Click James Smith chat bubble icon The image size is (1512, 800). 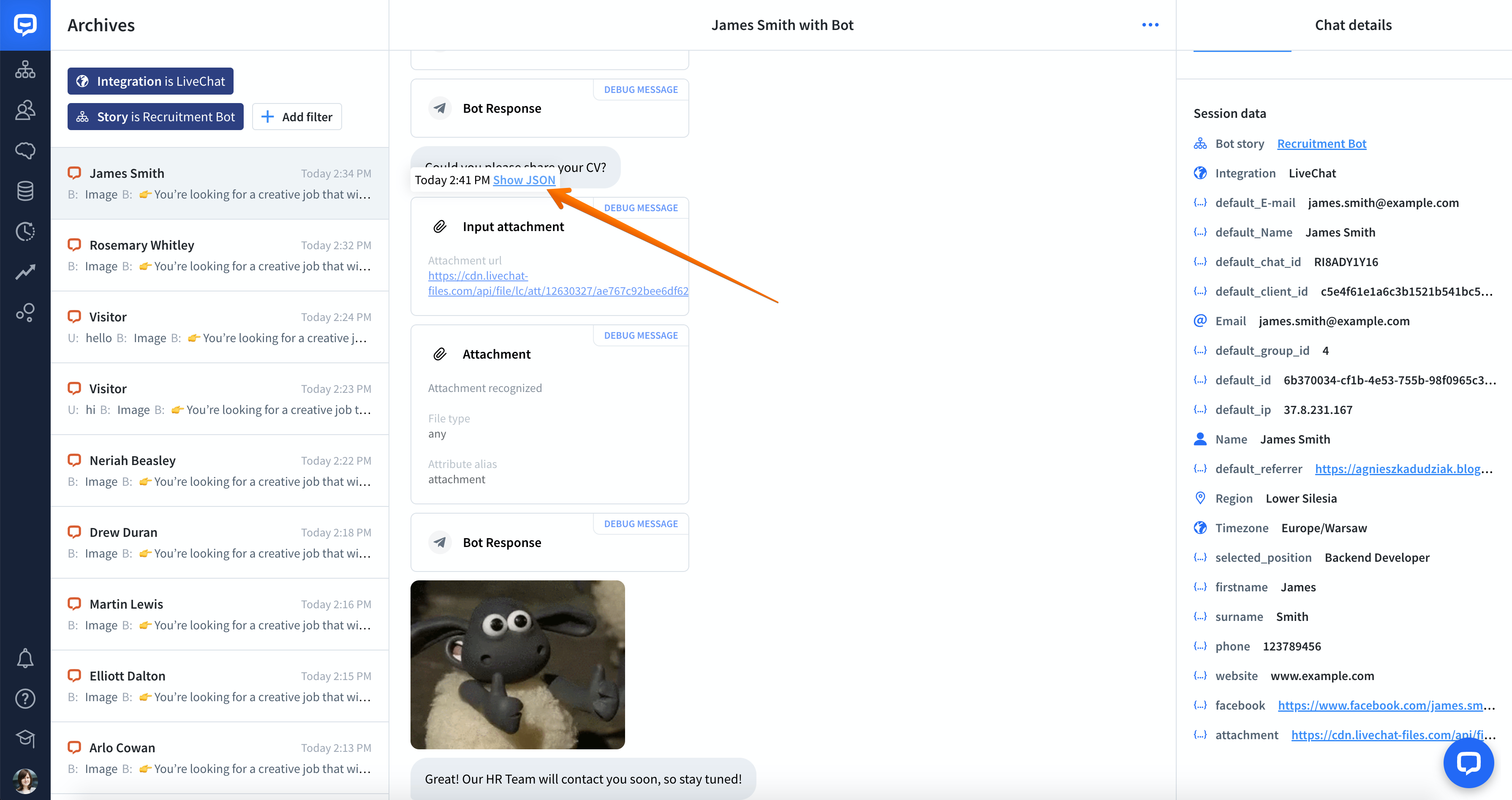pos(74,173)
